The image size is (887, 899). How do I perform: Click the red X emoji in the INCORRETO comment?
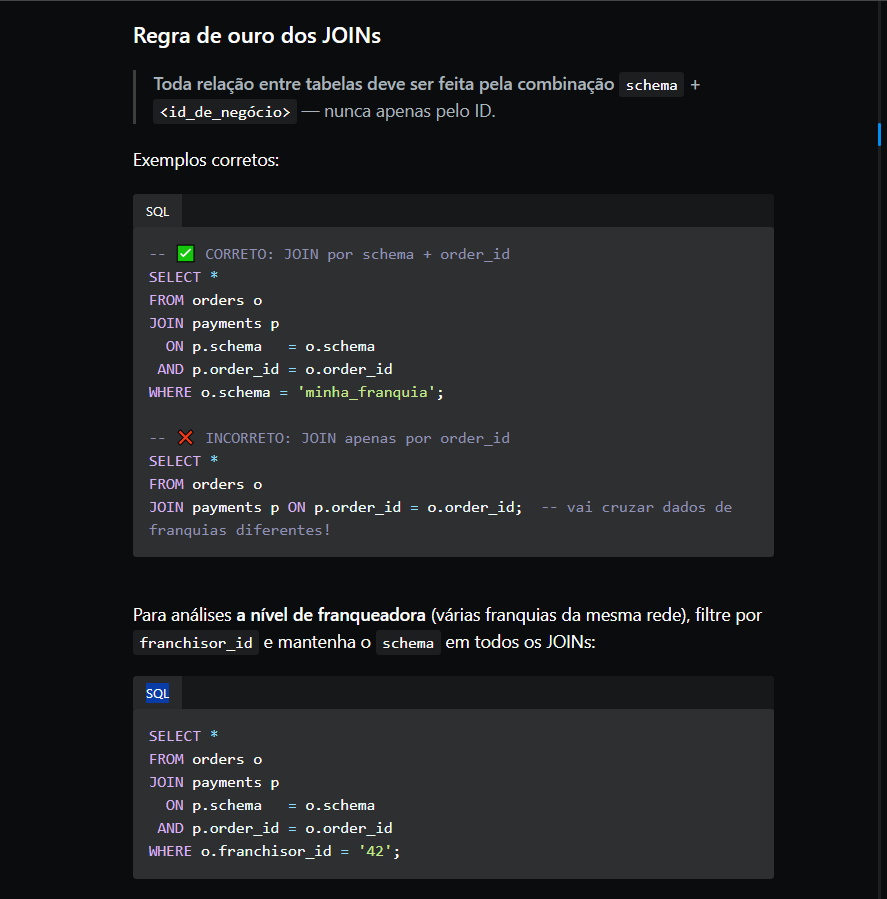tap(185, 438)
